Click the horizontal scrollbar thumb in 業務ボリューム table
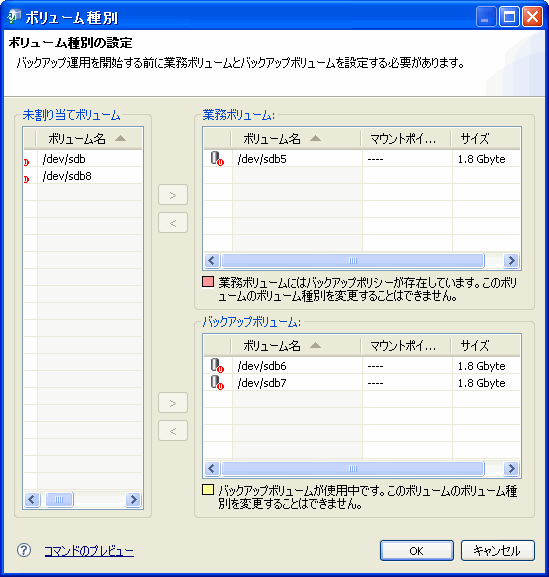 [x=353, y=261]
